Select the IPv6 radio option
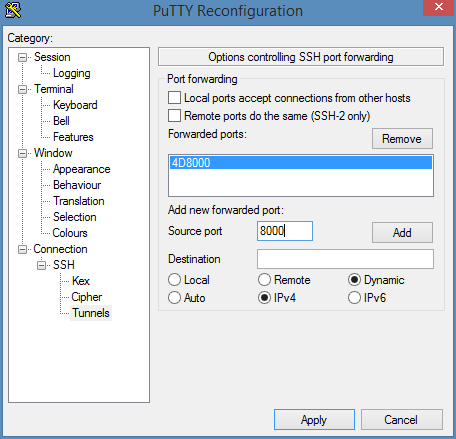This screenshot has height=439, width=456. coord(354,298)
